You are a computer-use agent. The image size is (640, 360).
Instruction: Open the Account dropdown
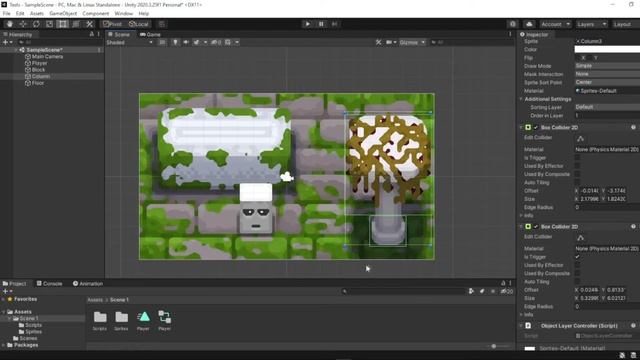click(x=555, y=24)
